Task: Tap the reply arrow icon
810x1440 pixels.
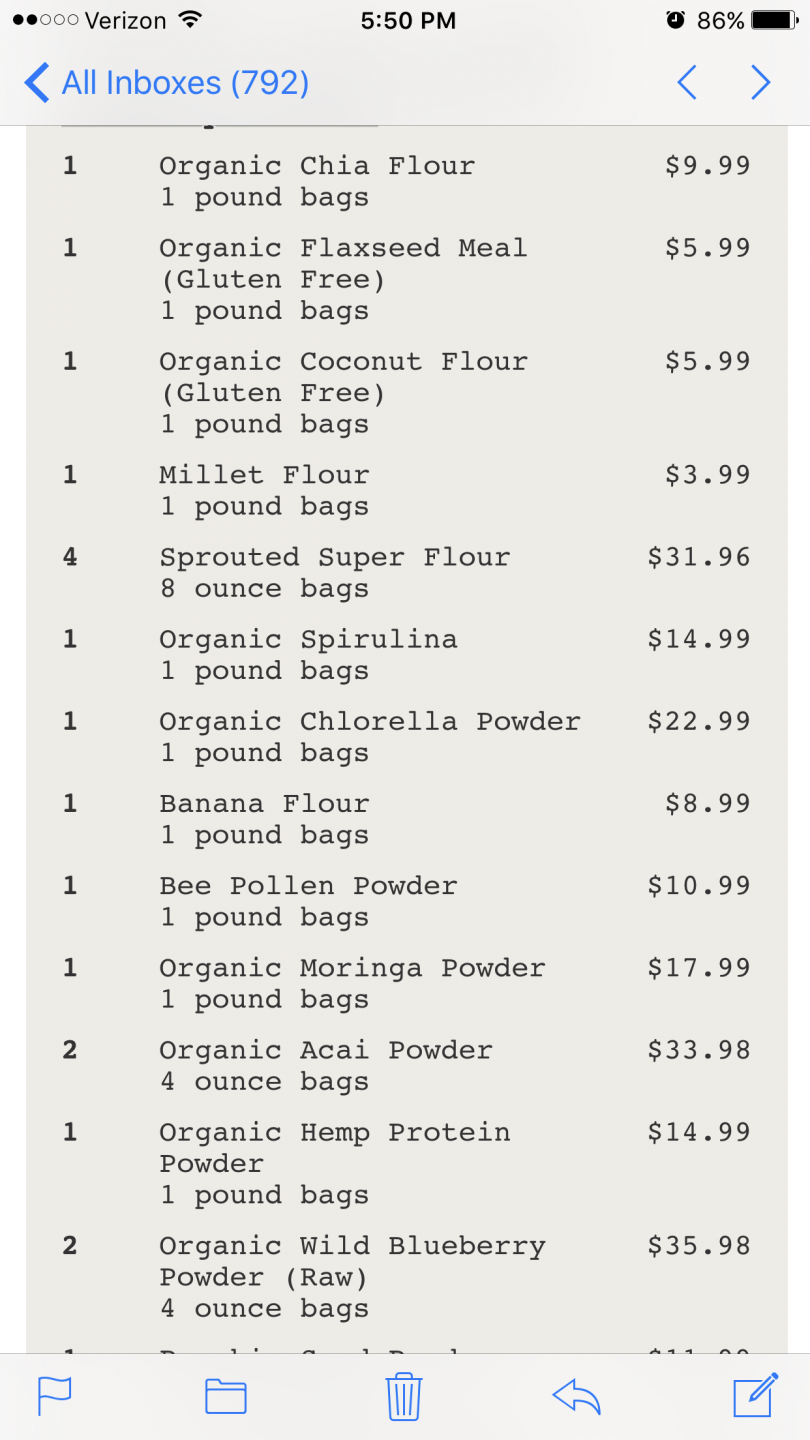Action: 577,1396
